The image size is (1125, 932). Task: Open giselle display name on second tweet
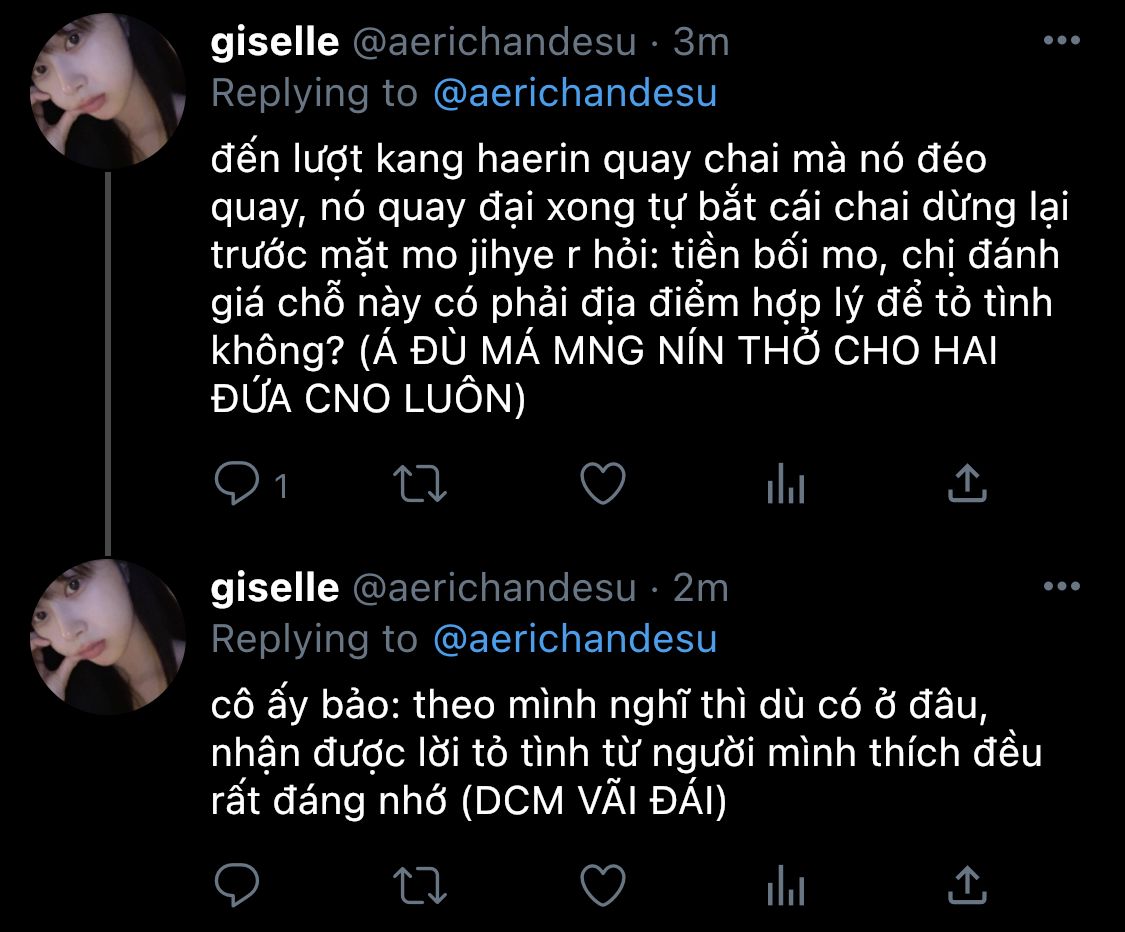click(275, 588)
